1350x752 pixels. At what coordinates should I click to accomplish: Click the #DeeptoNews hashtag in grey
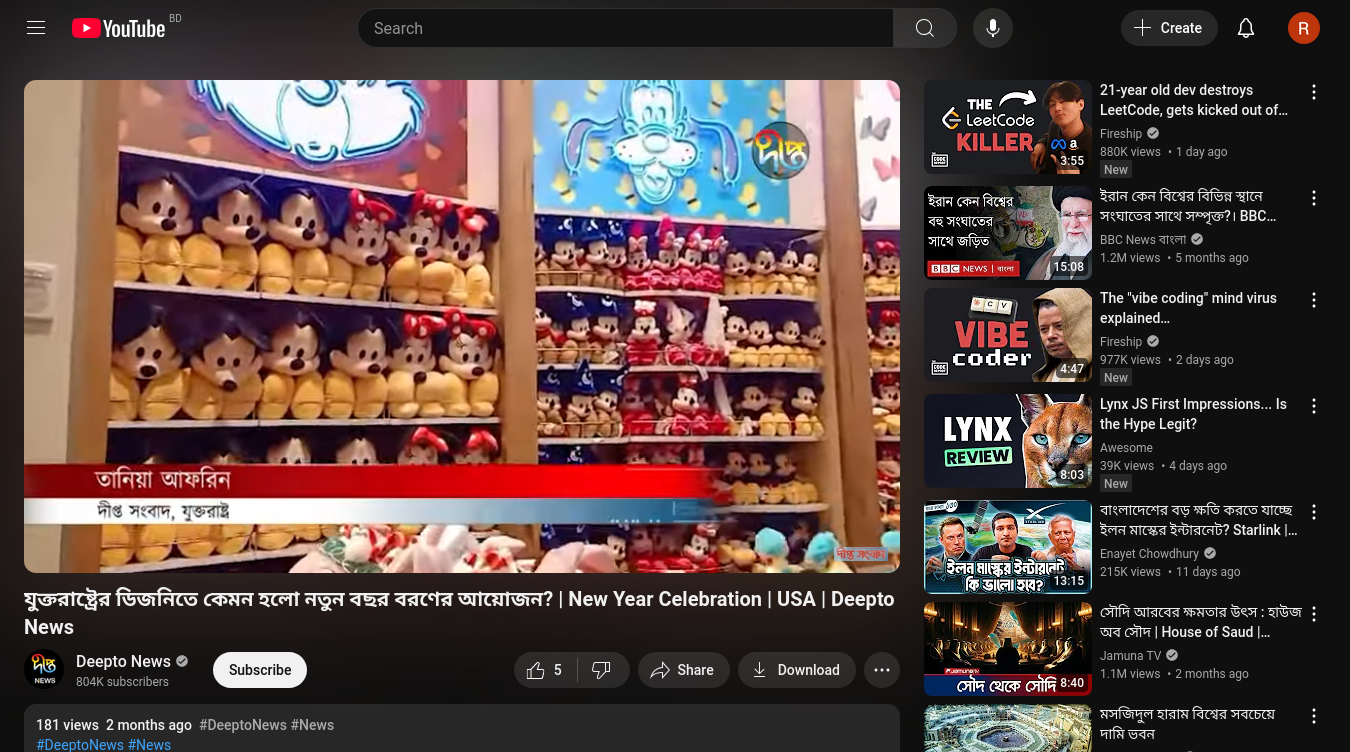(243, 725)
